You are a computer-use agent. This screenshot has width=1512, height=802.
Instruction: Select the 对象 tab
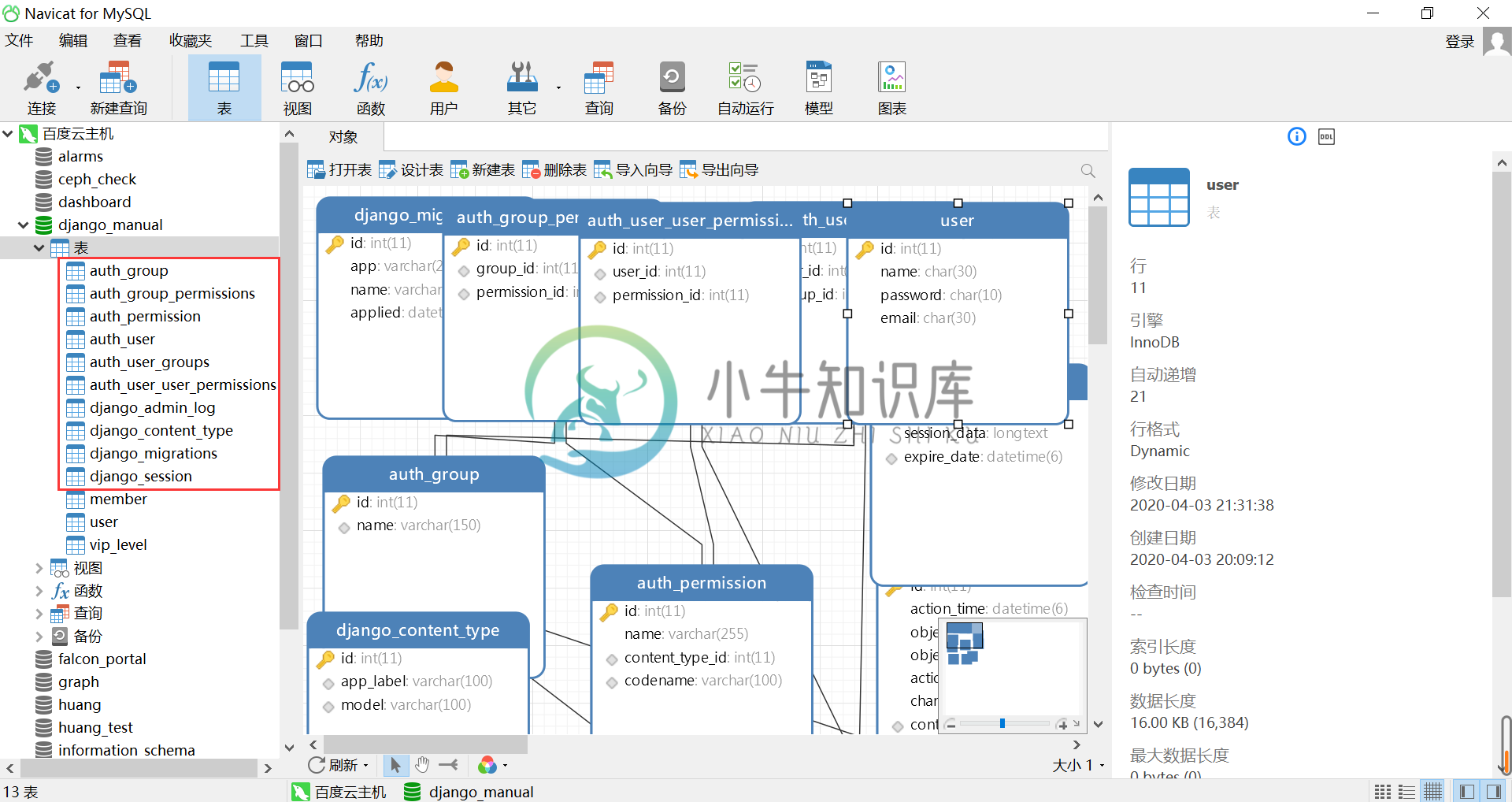[x=343, y=137]
